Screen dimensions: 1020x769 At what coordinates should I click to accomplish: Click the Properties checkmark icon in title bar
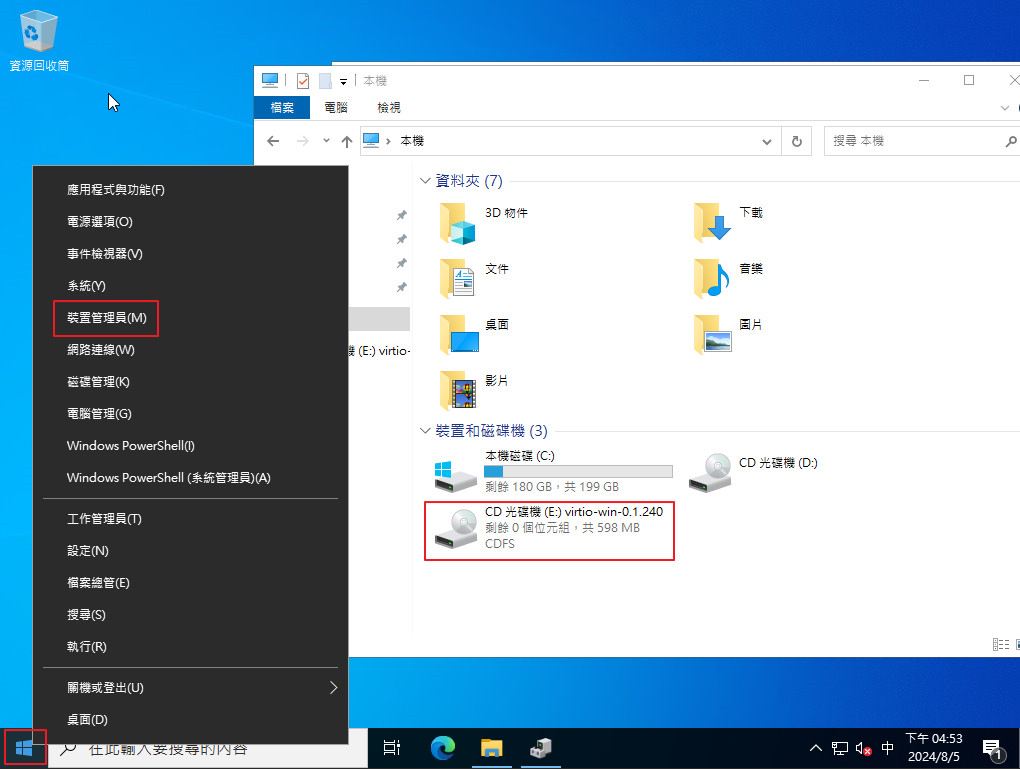click(x=303, y=81)
